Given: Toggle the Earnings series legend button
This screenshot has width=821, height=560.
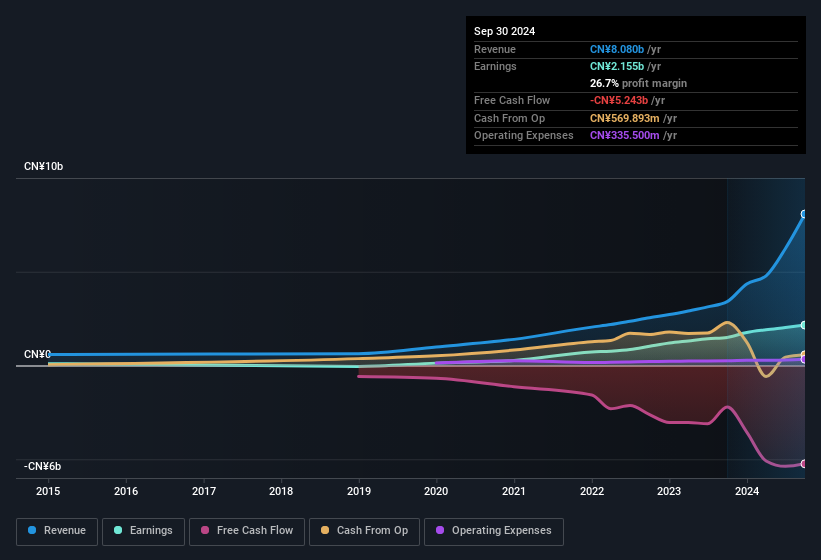Looking at the screenshot, I should pyautogui.click(x=143, y=531).
